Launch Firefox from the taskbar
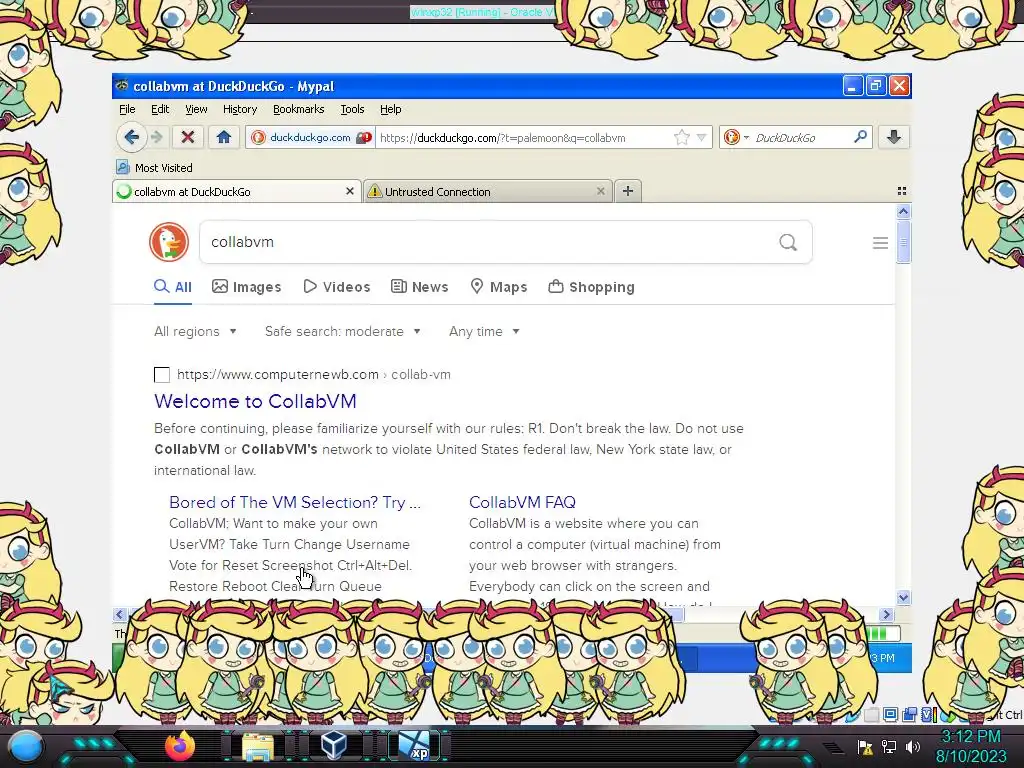This screenshot has width=1024, height=768. (180, 746)
